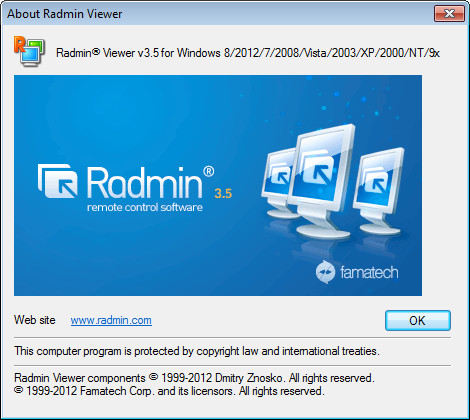Click the Radmin logo arrow icon in banner
The image size is (470, 420).
58,181
